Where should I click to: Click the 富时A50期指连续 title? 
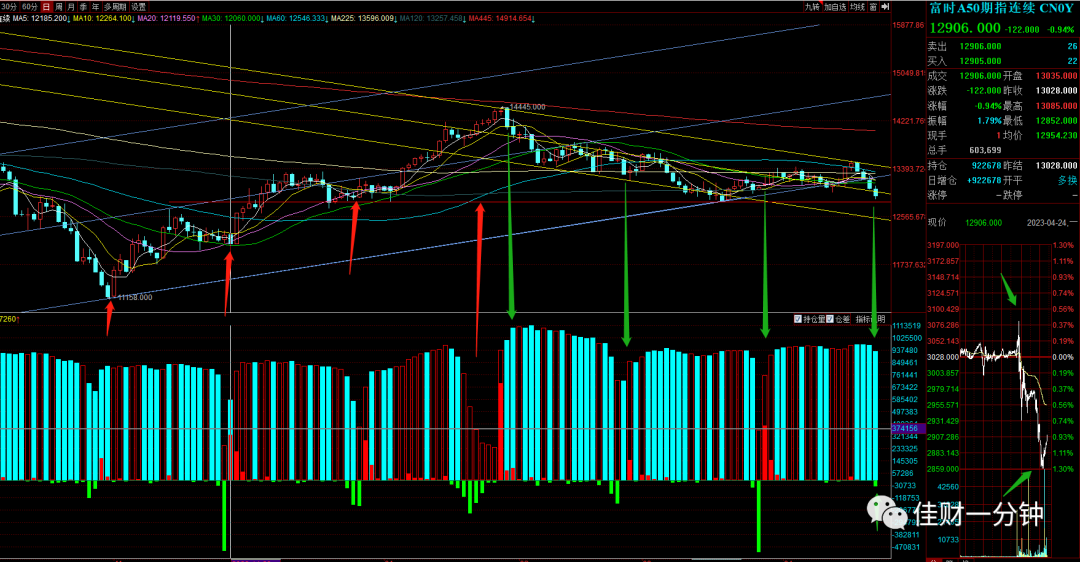tap(982, 8)
